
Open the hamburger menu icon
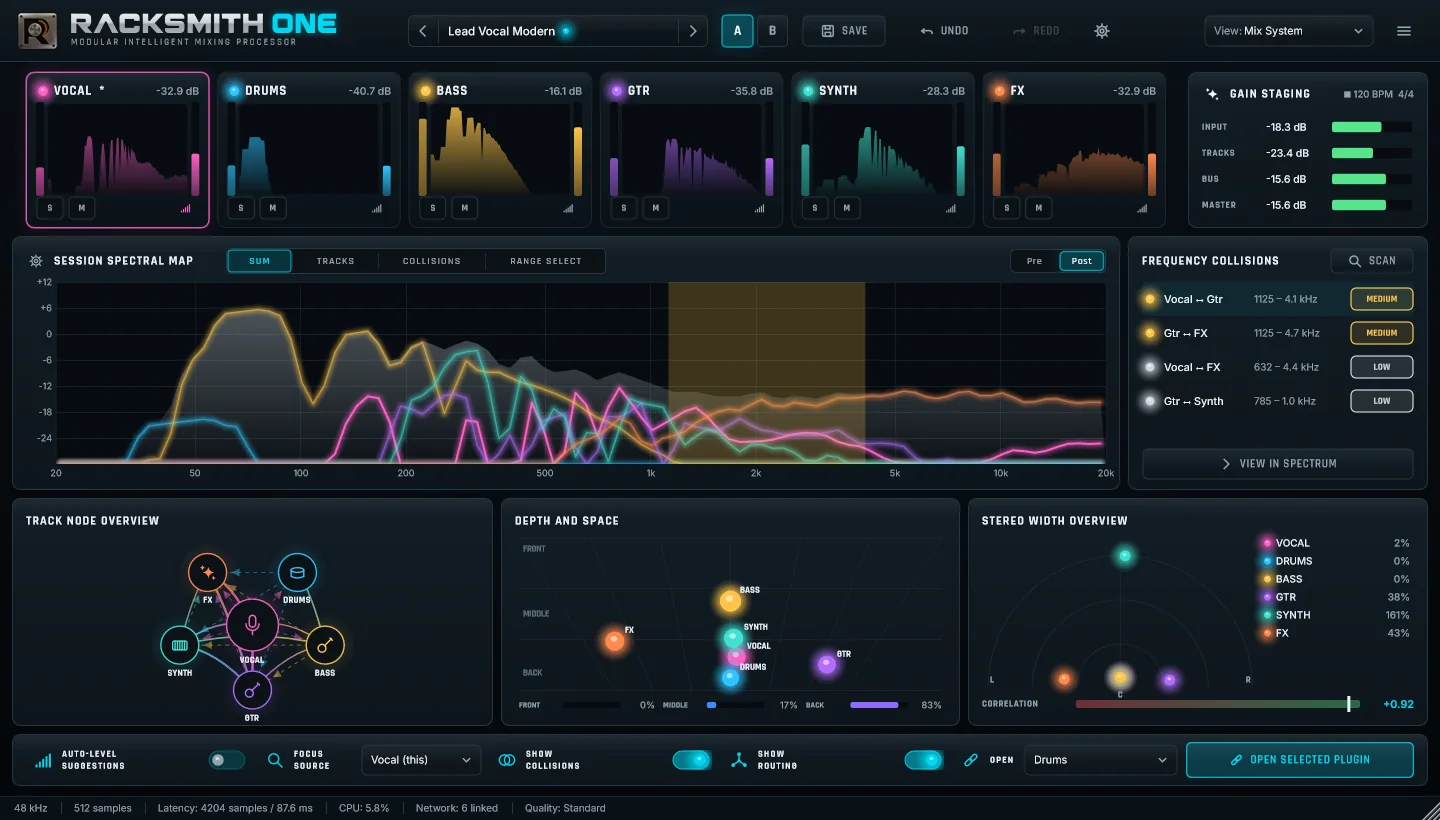(x=1404, y=31)
